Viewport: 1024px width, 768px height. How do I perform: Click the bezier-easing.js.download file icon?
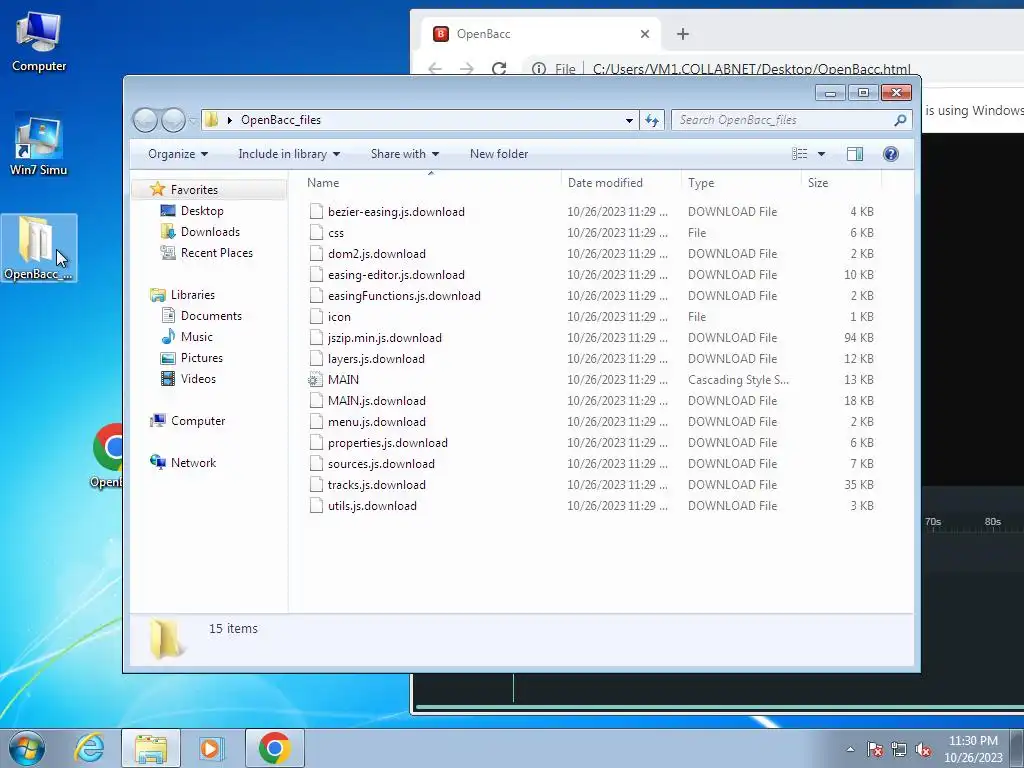tap(316, 212)
